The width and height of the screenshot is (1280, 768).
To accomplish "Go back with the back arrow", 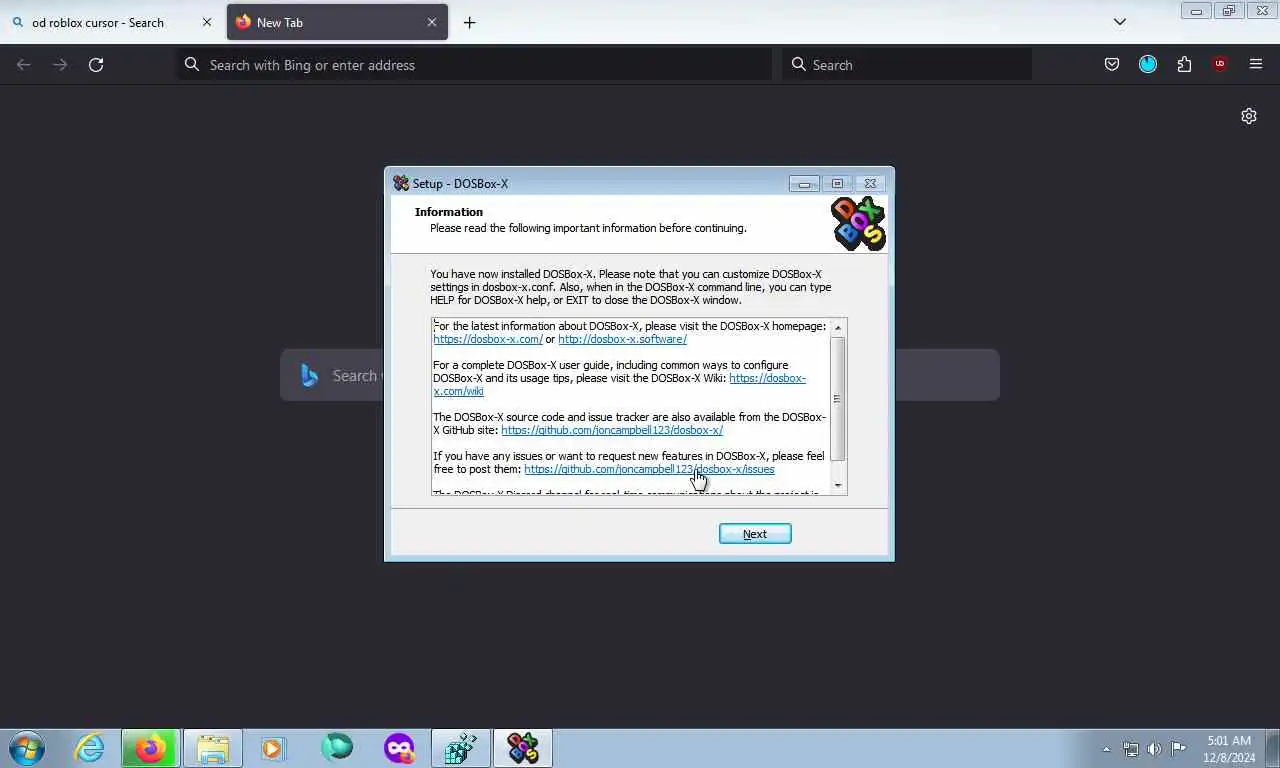I will 24,65.
